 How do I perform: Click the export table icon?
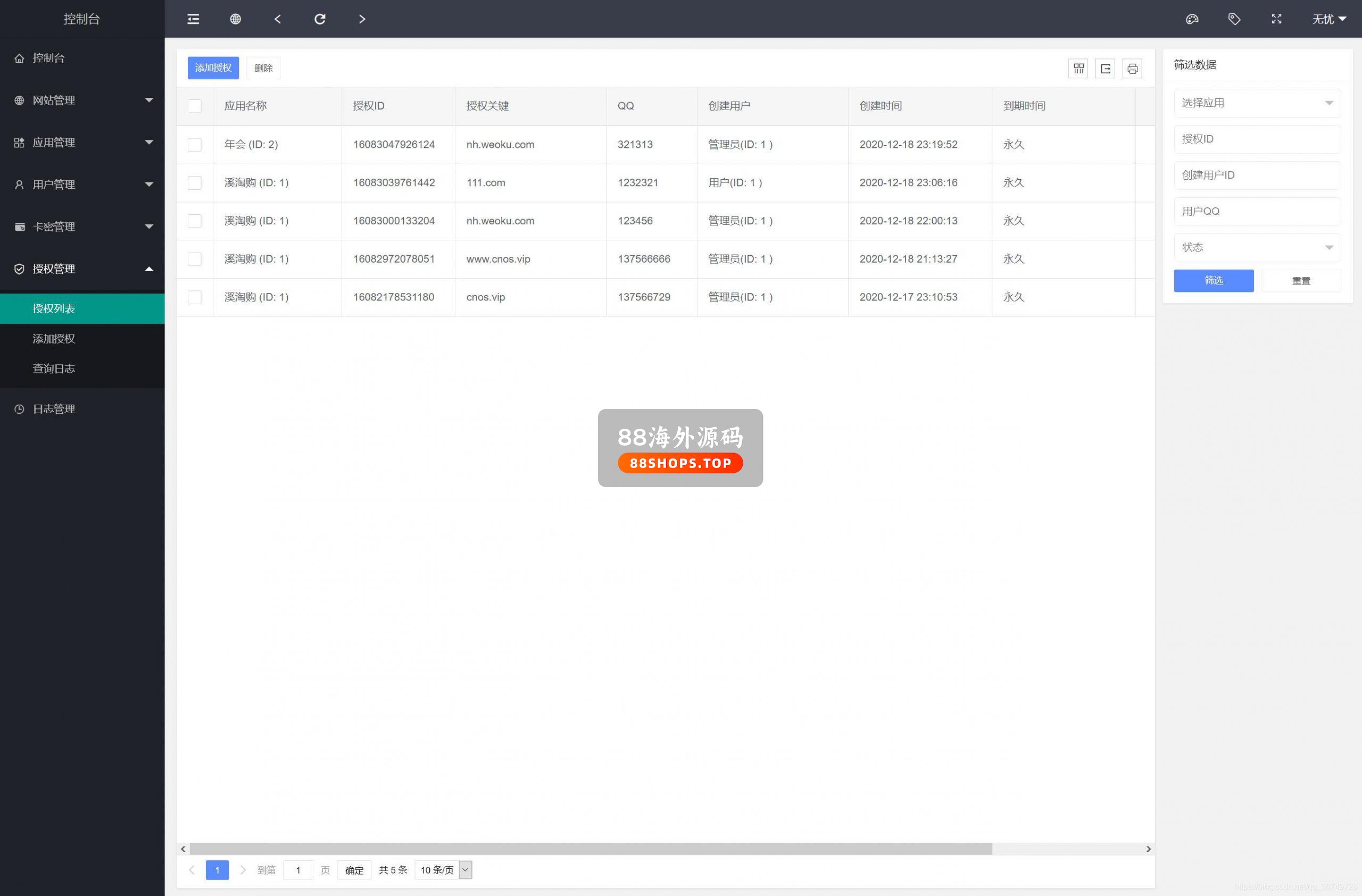[1105, 69]
